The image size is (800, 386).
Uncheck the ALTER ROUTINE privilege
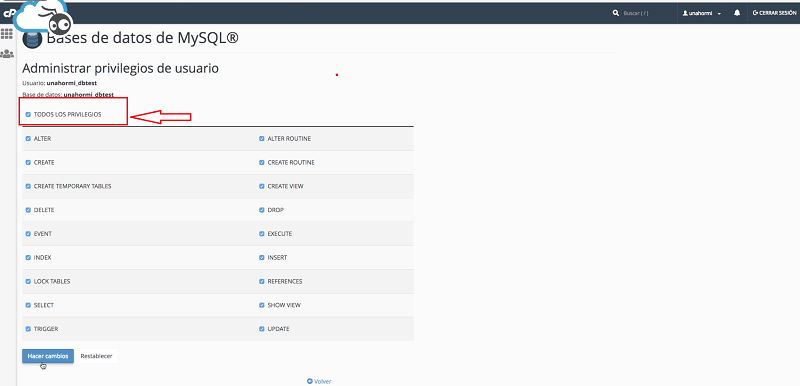click(262, 139)
